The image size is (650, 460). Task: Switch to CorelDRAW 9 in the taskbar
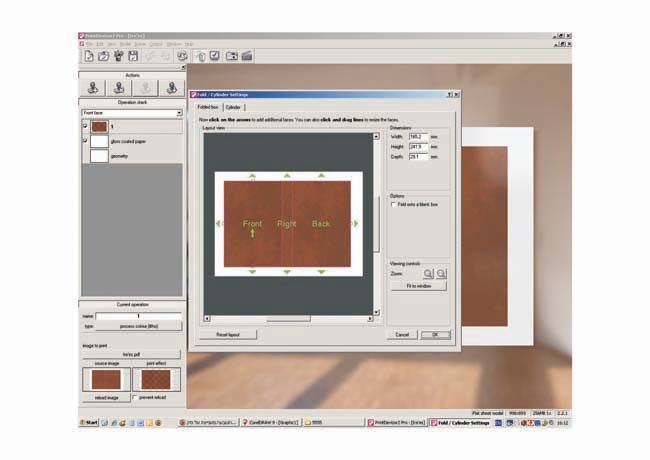[271, 423]
